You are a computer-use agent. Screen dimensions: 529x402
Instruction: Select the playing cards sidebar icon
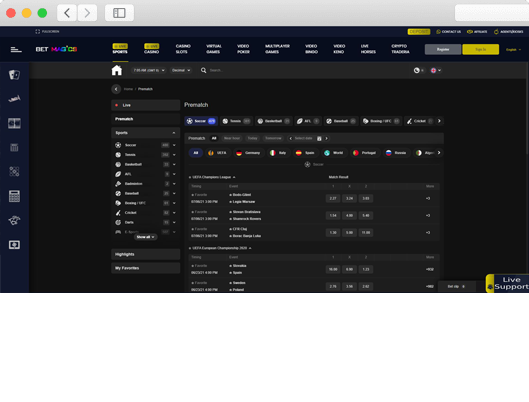point(14,75)
